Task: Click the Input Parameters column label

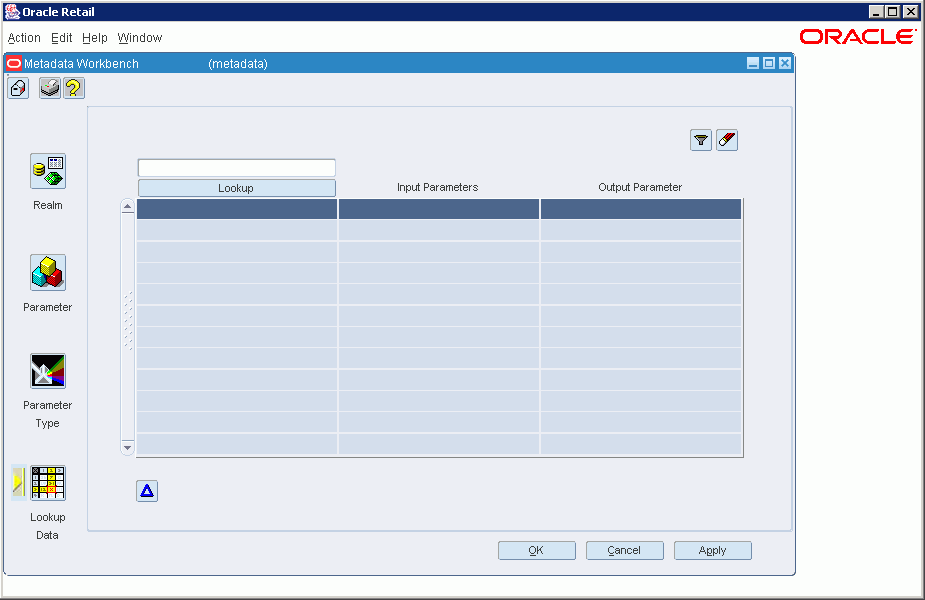Action: tap(437, 187)
